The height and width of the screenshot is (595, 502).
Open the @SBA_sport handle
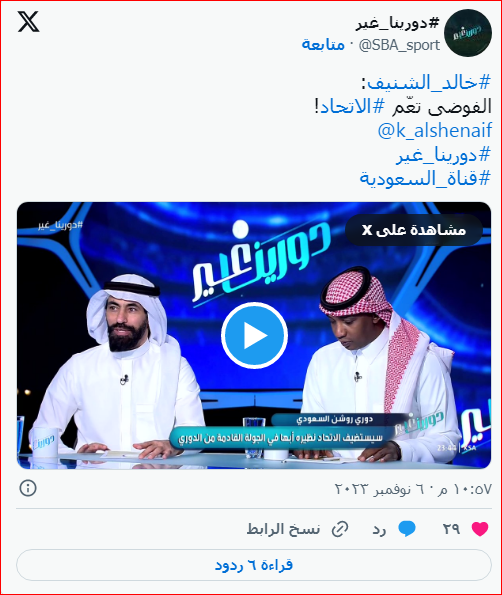[x=399, y=45]
